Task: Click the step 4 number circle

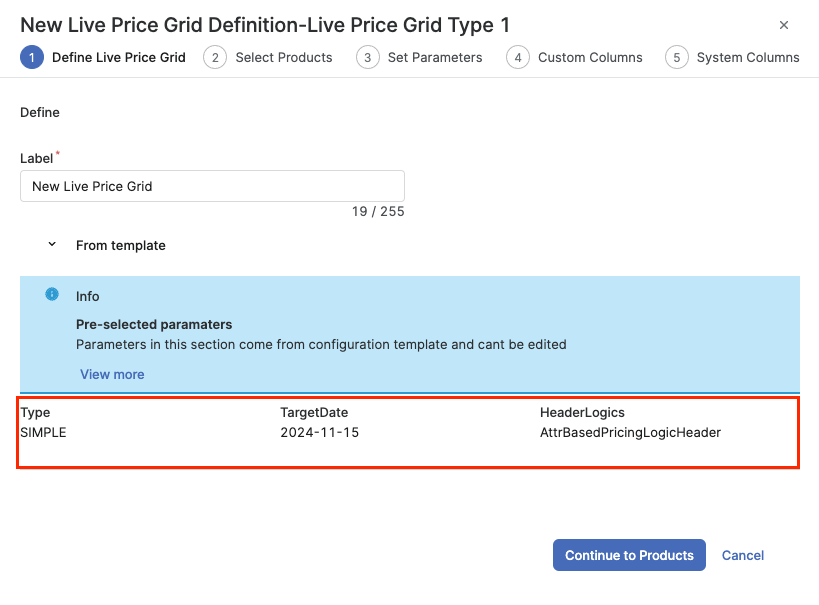Action: click(518, 58)
